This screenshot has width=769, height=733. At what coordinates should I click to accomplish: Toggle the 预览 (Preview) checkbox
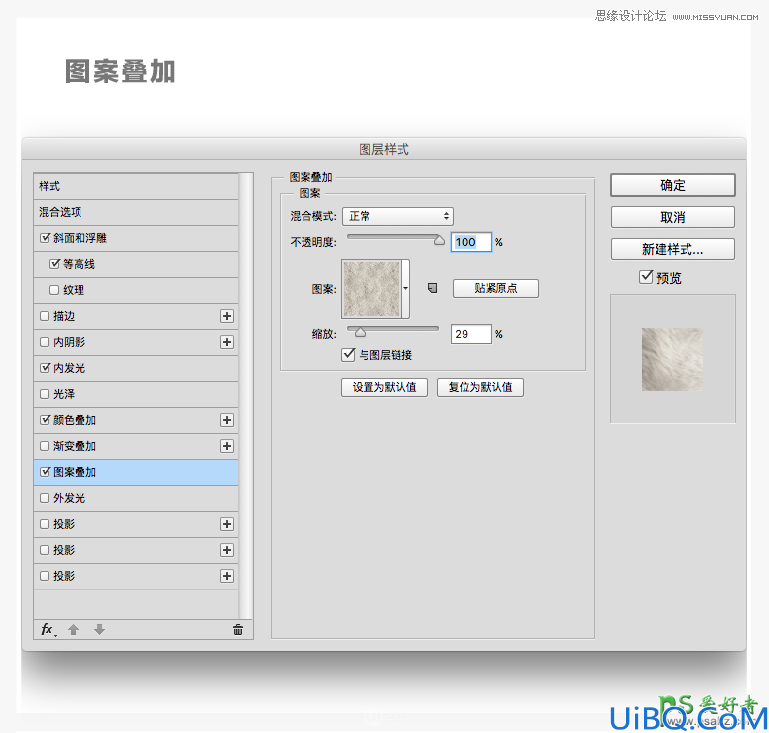[x=646, y=277]
